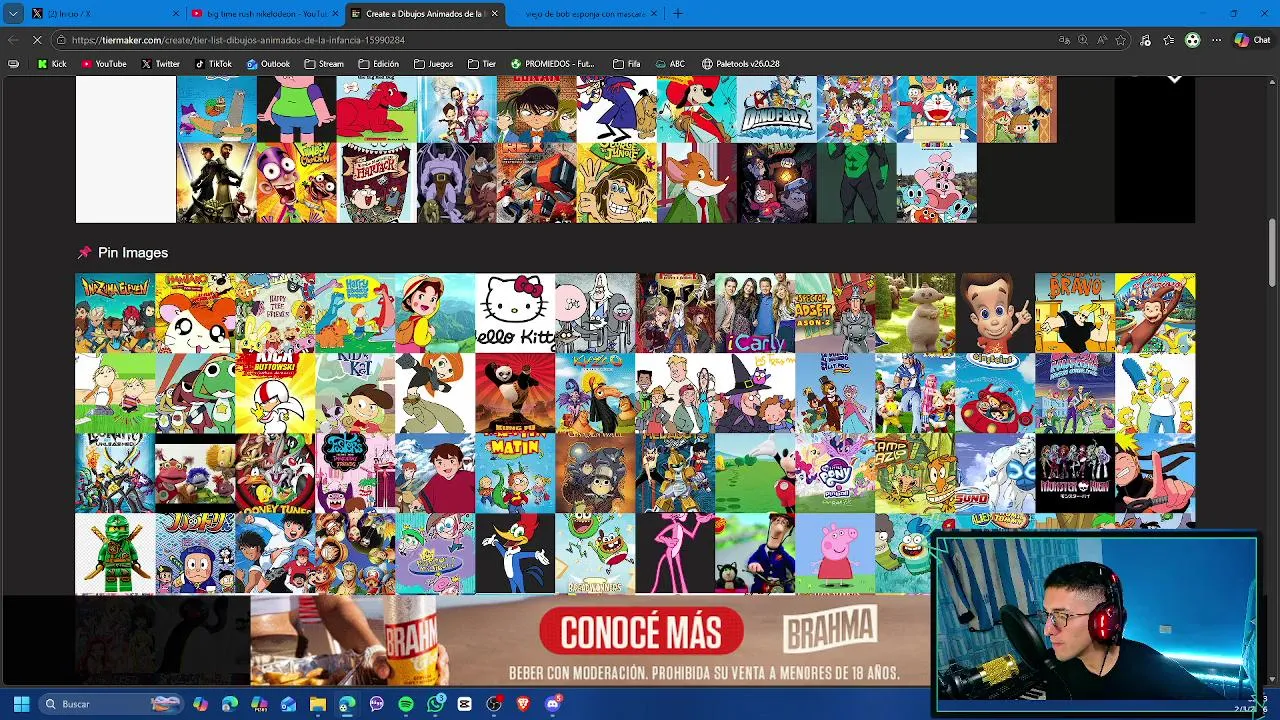The width and height of the screenshot is (1280, 720).
Task: Open the TikTok bookmark
Action: tap(213, 64)
